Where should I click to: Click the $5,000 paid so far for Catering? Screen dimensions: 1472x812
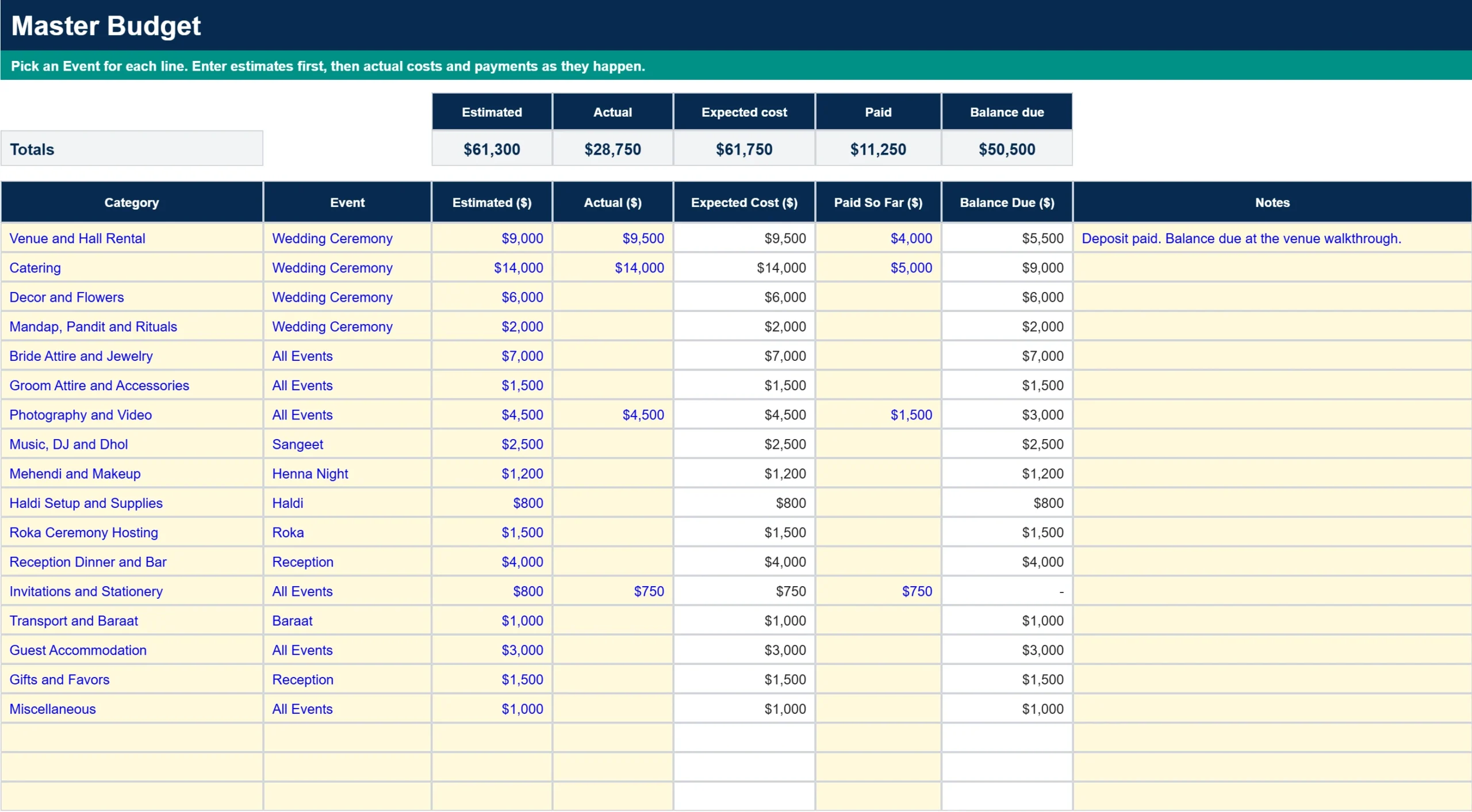tap(878, 267)
